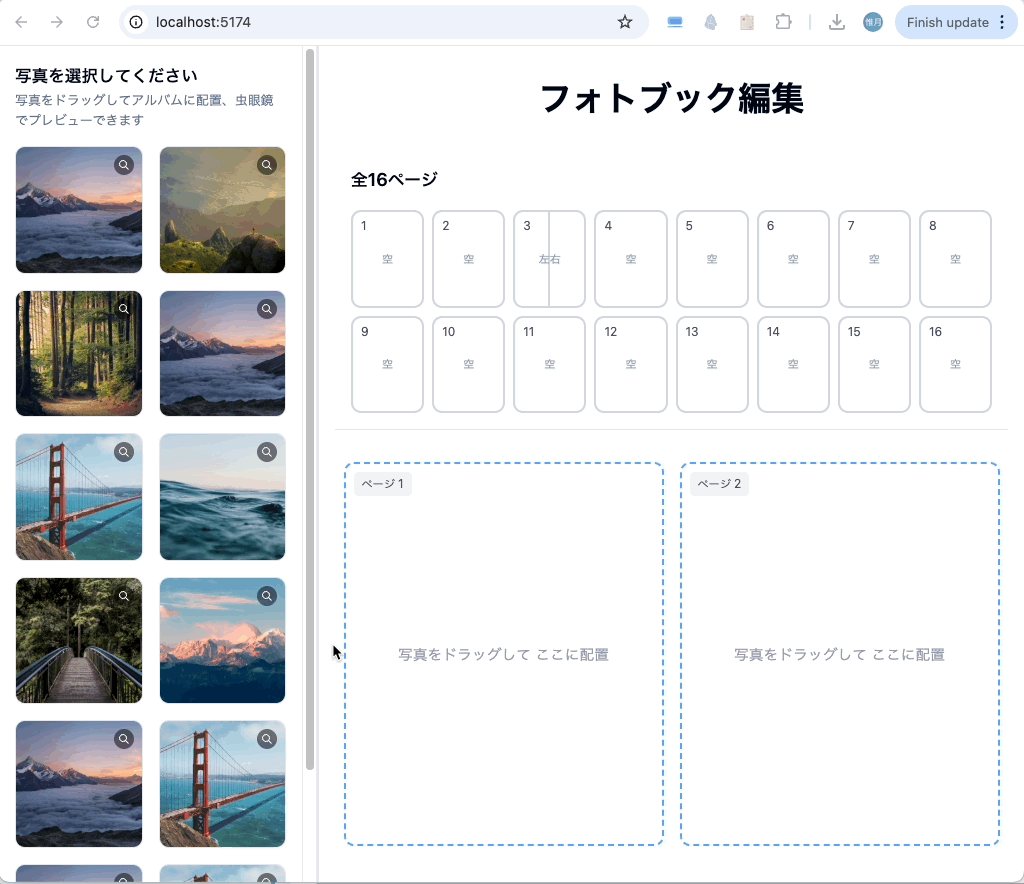Select page 3 labeled 左右 in the page grid
This screenshot has width=1024, height=884.
(549, 258)
